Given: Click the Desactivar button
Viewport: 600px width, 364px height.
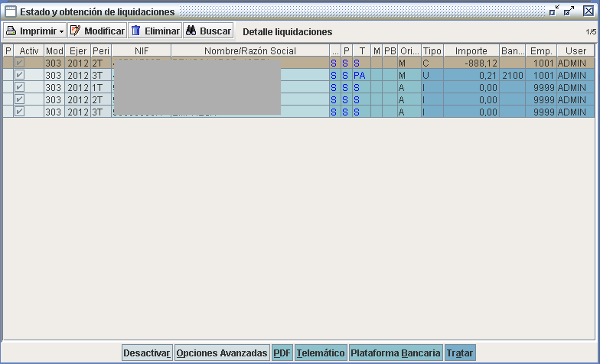Looking at the screenshot, I should tap(147, 353).
